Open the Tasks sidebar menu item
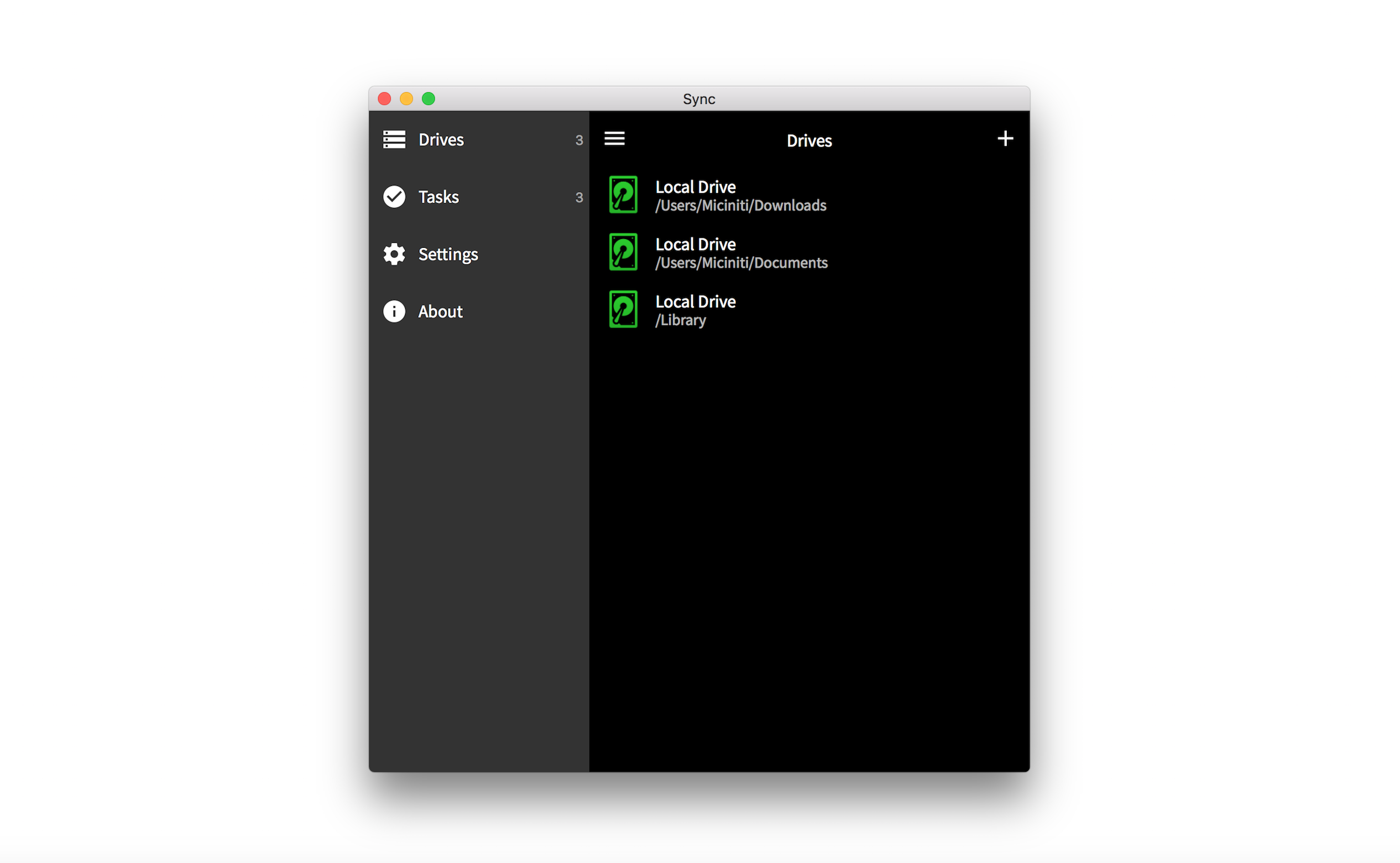The height and width of the screenshot is (863, 1400). pos(438,197)
